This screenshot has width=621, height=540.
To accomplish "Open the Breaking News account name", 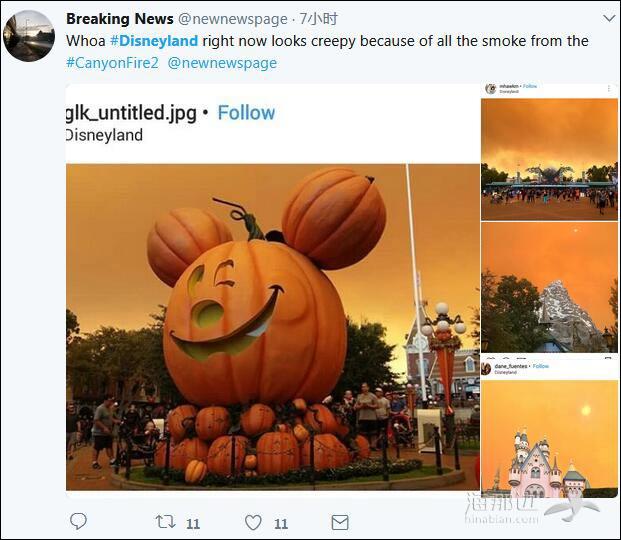I will click(120, 19).
